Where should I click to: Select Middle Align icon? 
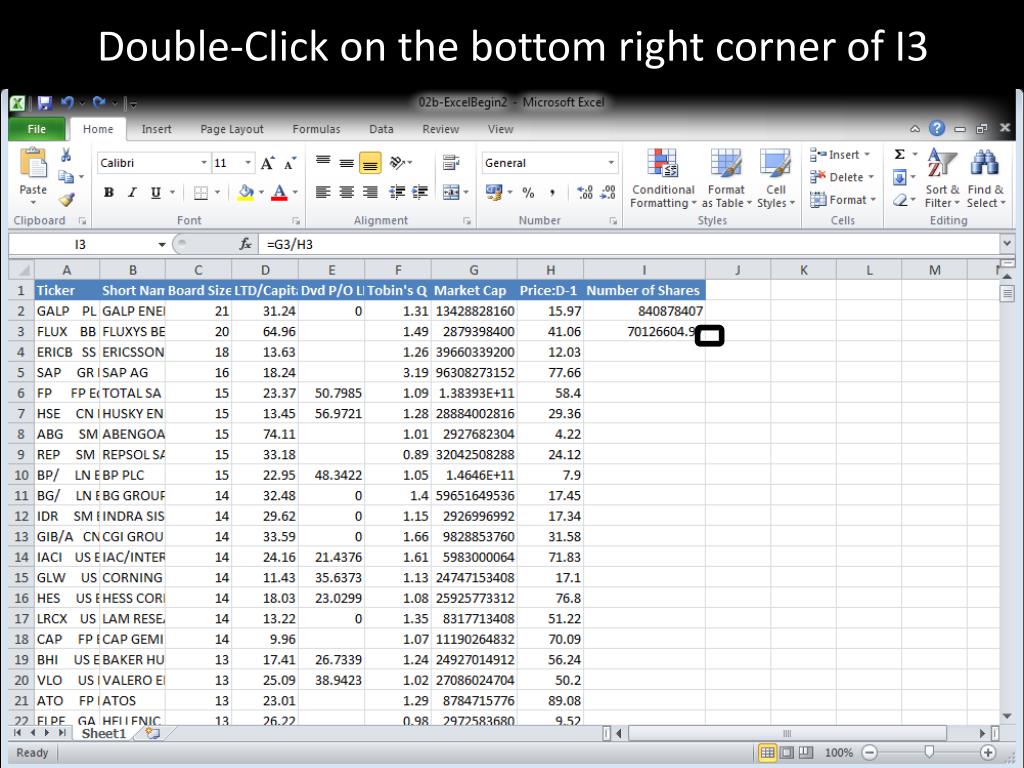tap(347, 163)
